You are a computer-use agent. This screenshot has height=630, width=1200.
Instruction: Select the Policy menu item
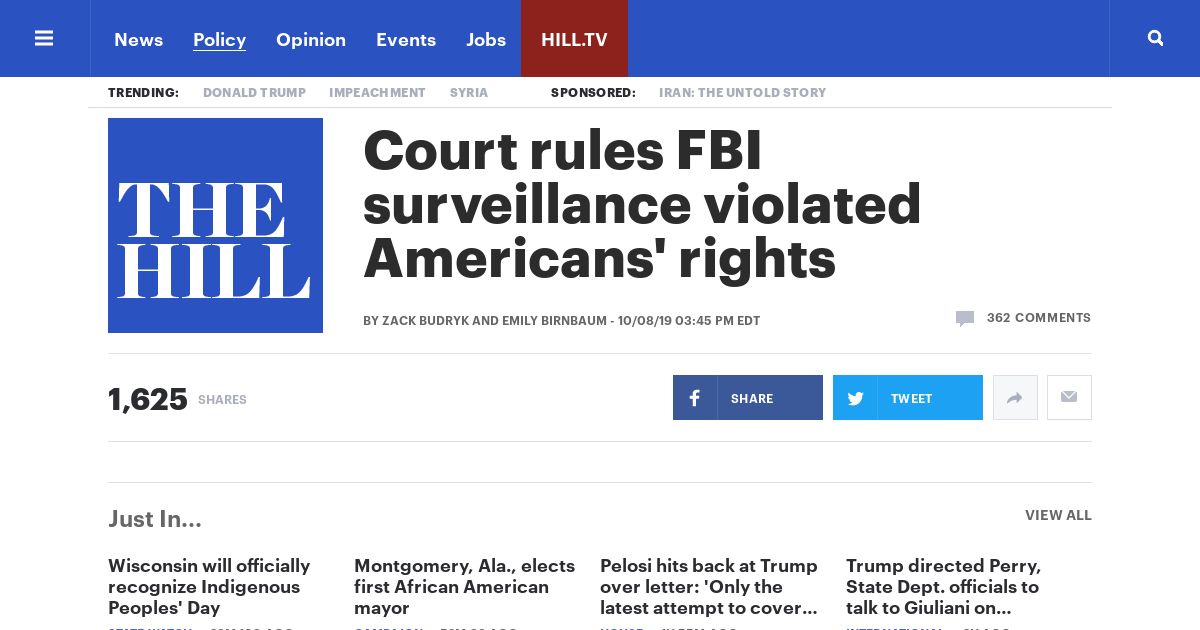coord(219,39)
